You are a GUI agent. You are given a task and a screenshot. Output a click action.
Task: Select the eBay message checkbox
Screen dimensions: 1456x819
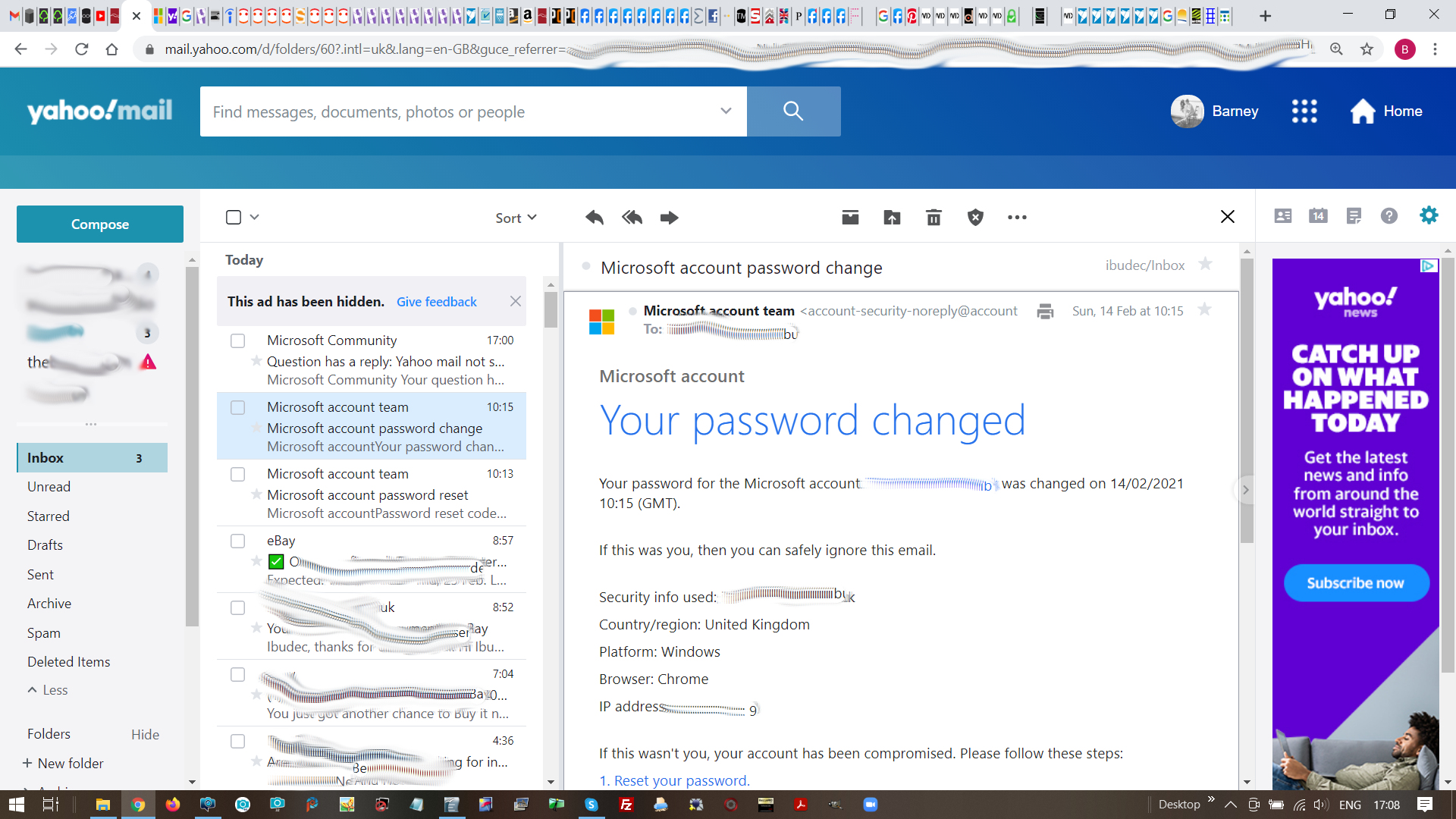[237, 541]
